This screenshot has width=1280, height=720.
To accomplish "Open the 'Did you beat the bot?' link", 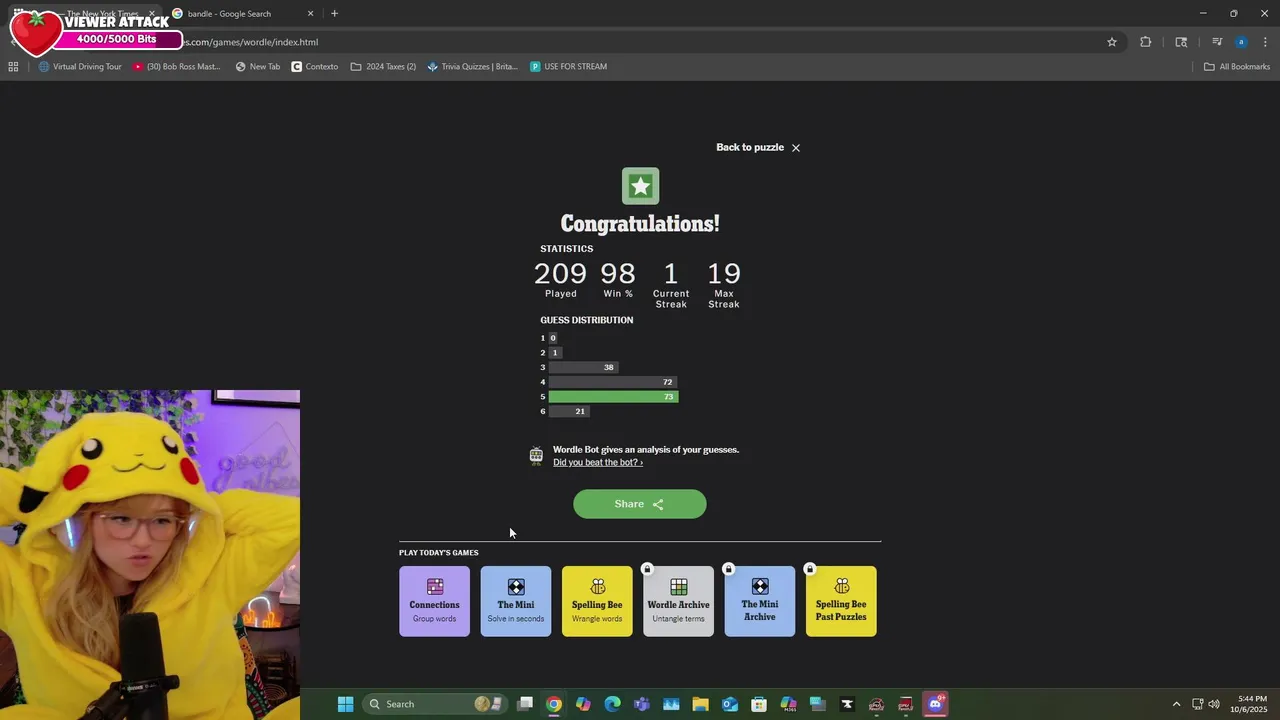I will pyautogui.click(x=598, y=462).
